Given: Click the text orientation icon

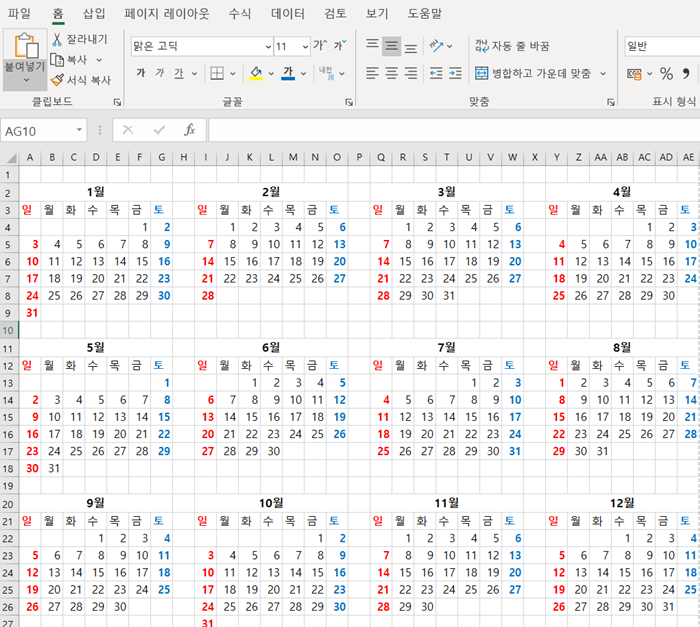Looking at the screenshot, I should coord(436,46).
